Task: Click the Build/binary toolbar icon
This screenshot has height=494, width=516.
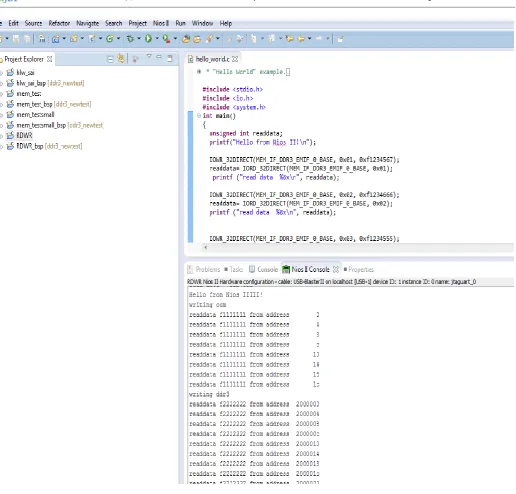Action: point(42,39)
